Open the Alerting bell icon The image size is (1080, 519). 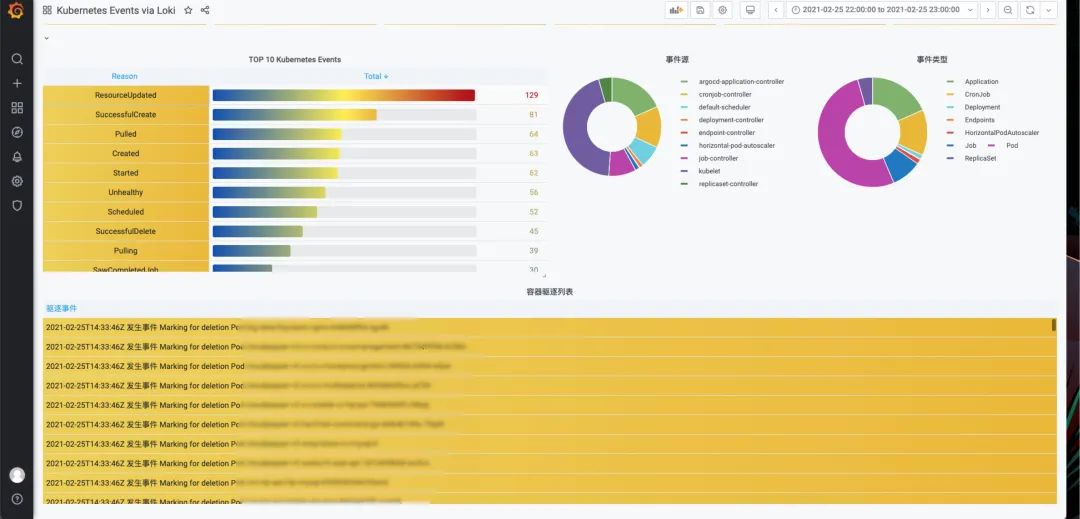(17, 157)
